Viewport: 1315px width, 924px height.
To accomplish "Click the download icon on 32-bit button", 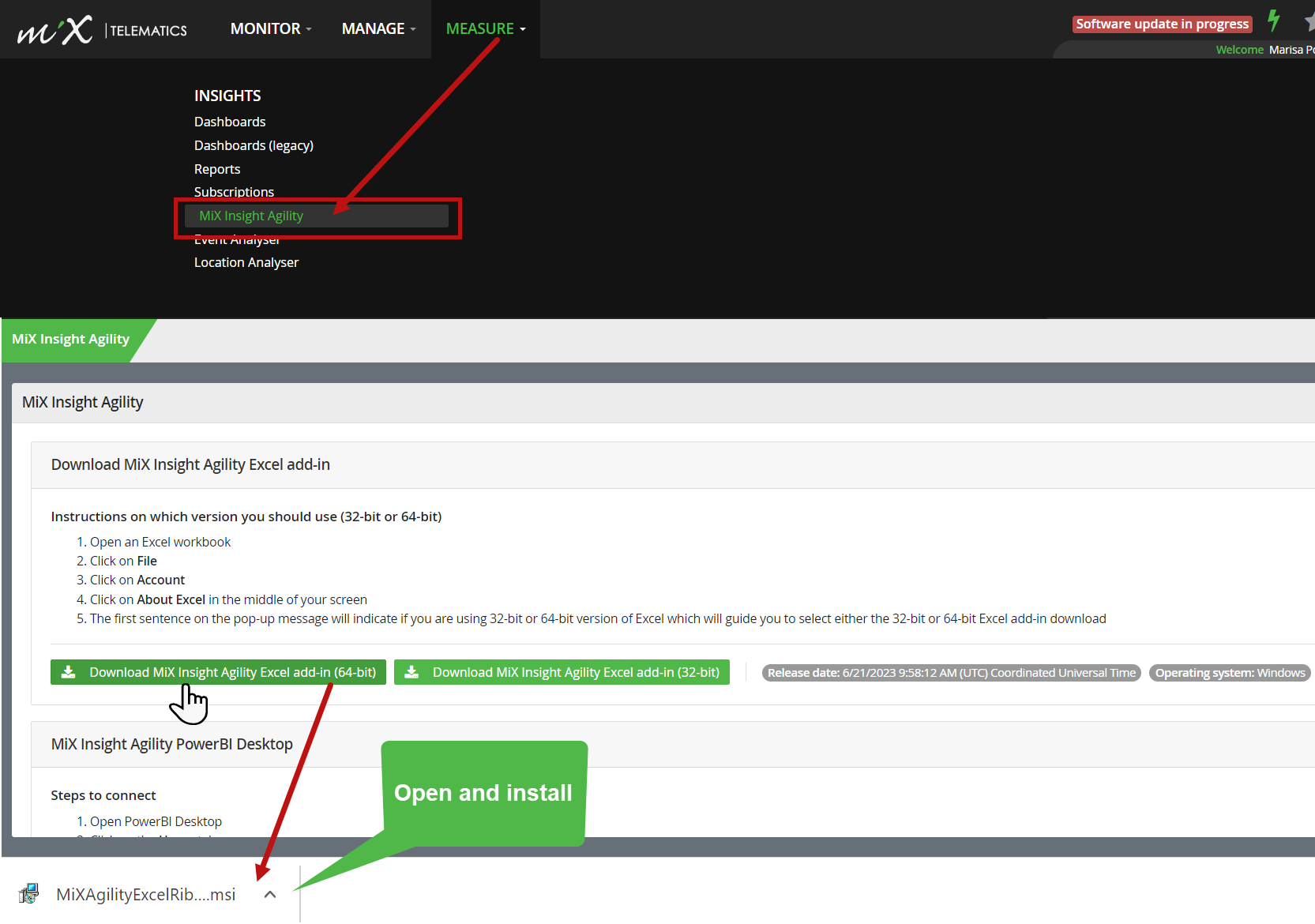I will point(411,672).
